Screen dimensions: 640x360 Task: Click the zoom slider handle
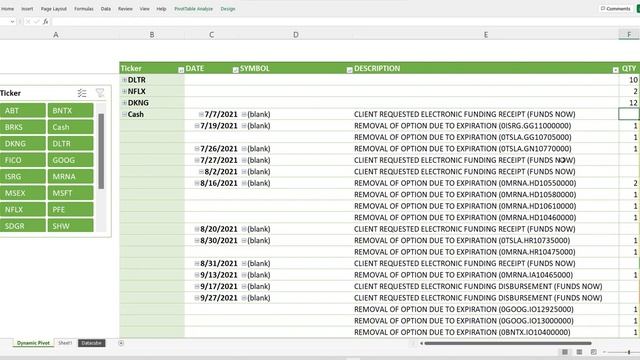(x=629, y=352)
